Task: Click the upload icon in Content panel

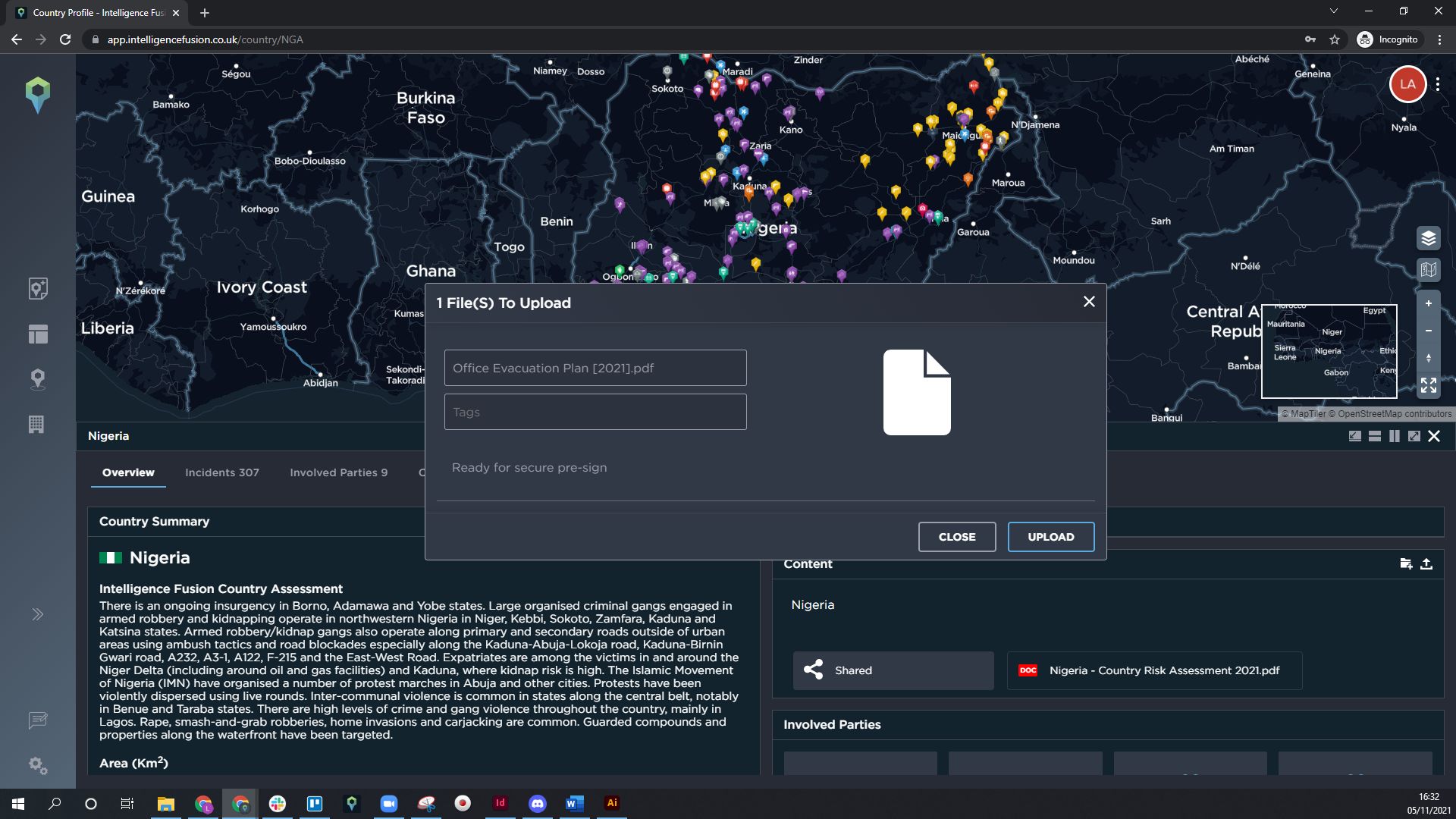Action: [x=1427, y=564]
